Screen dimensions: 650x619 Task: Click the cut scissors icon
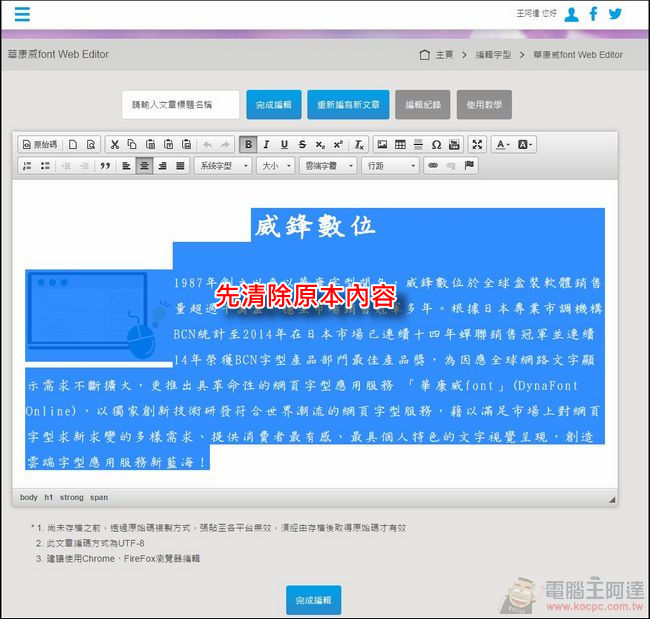(x=115, y=144)
